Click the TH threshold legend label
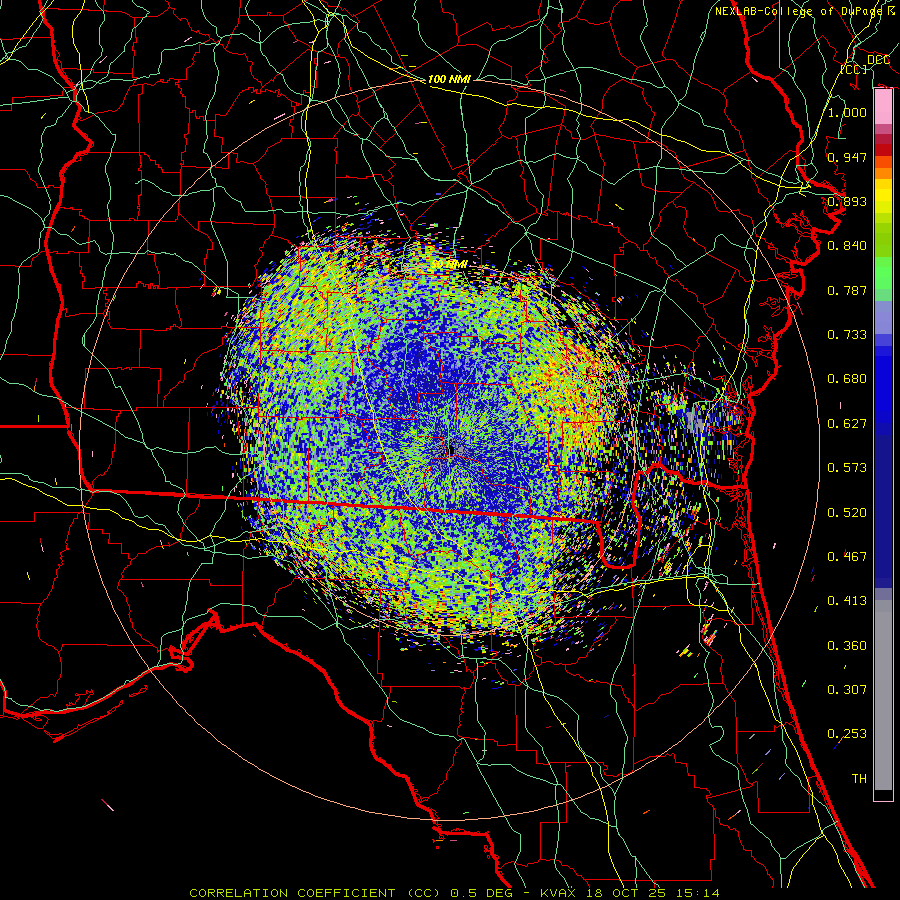This screenshot has height=900, width=900. [859, 779]
